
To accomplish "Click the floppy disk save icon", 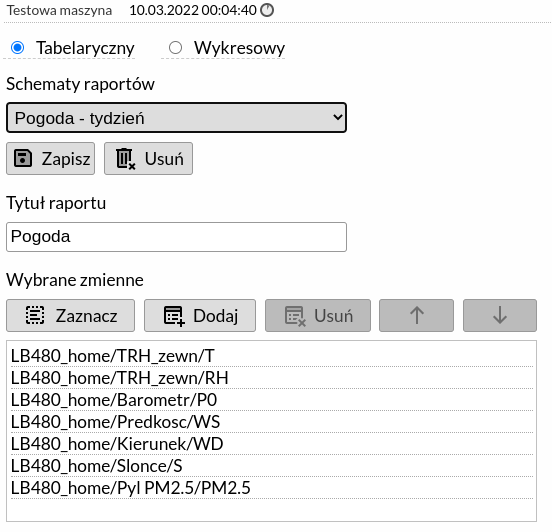I will coord(23,158).
